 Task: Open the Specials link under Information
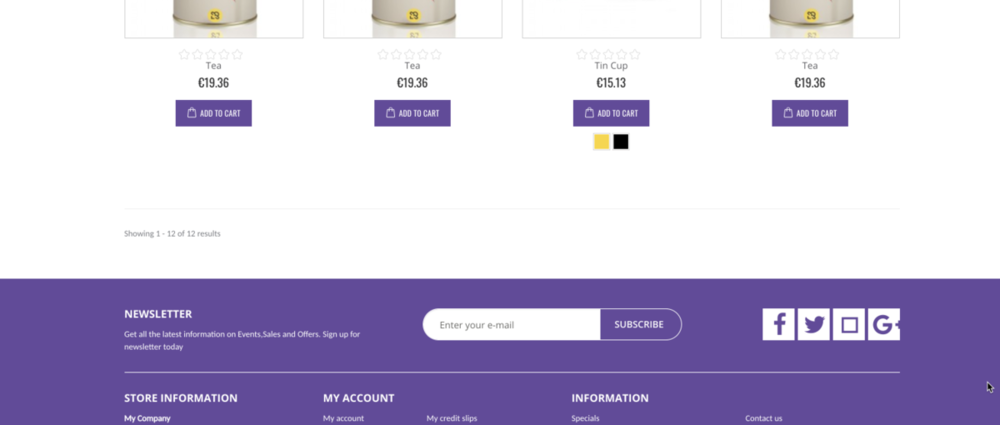[x=585, y=418]
